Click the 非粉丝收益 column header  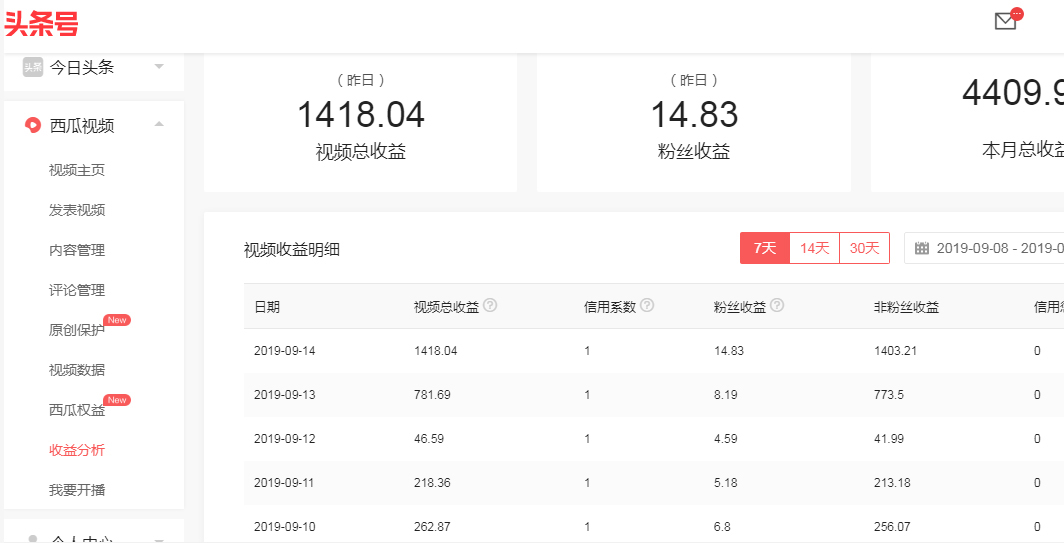pyautogui.click(x=907, y=307)
